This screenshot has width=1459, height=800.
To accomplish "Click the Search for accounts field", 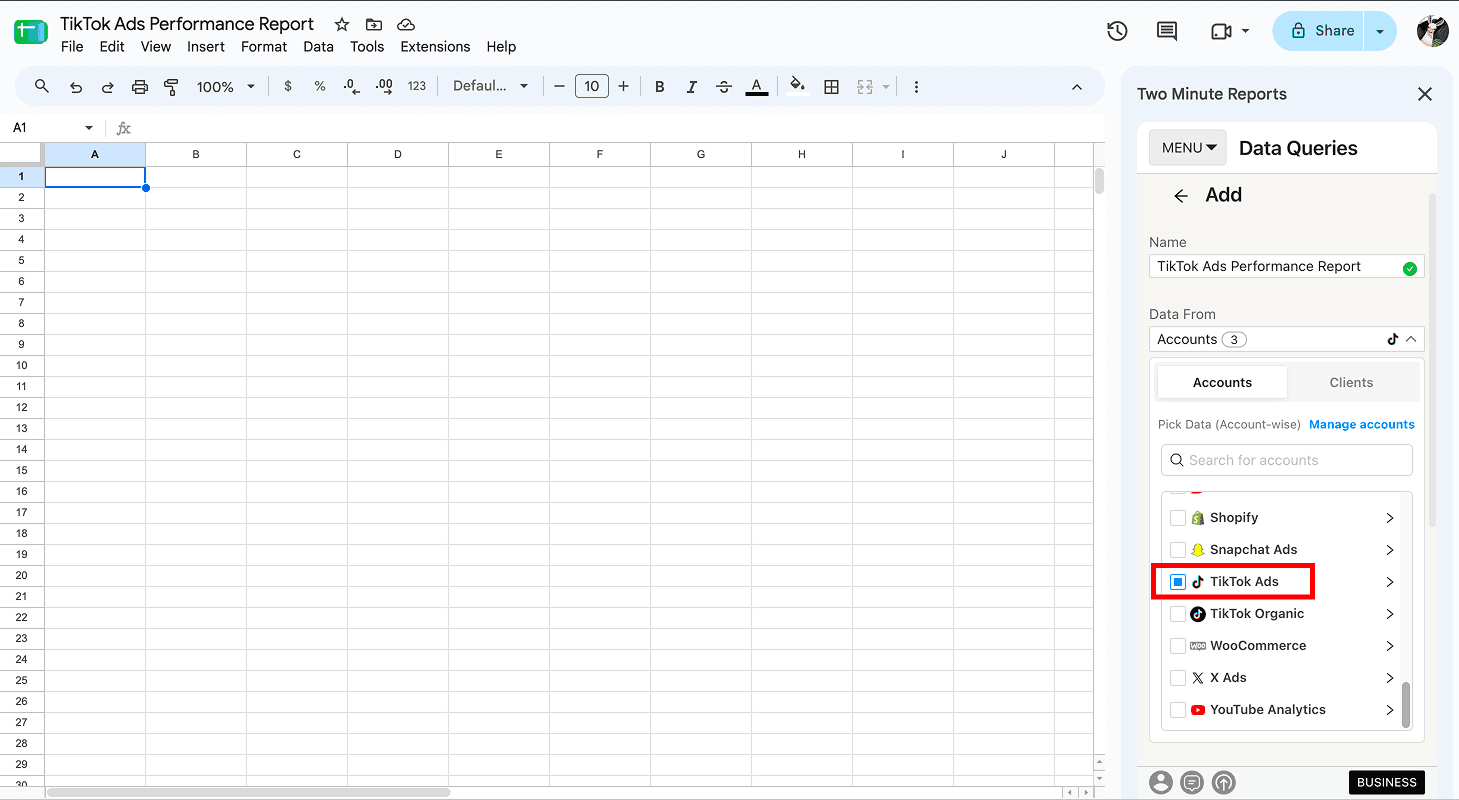I will (x=1287, y=460).
